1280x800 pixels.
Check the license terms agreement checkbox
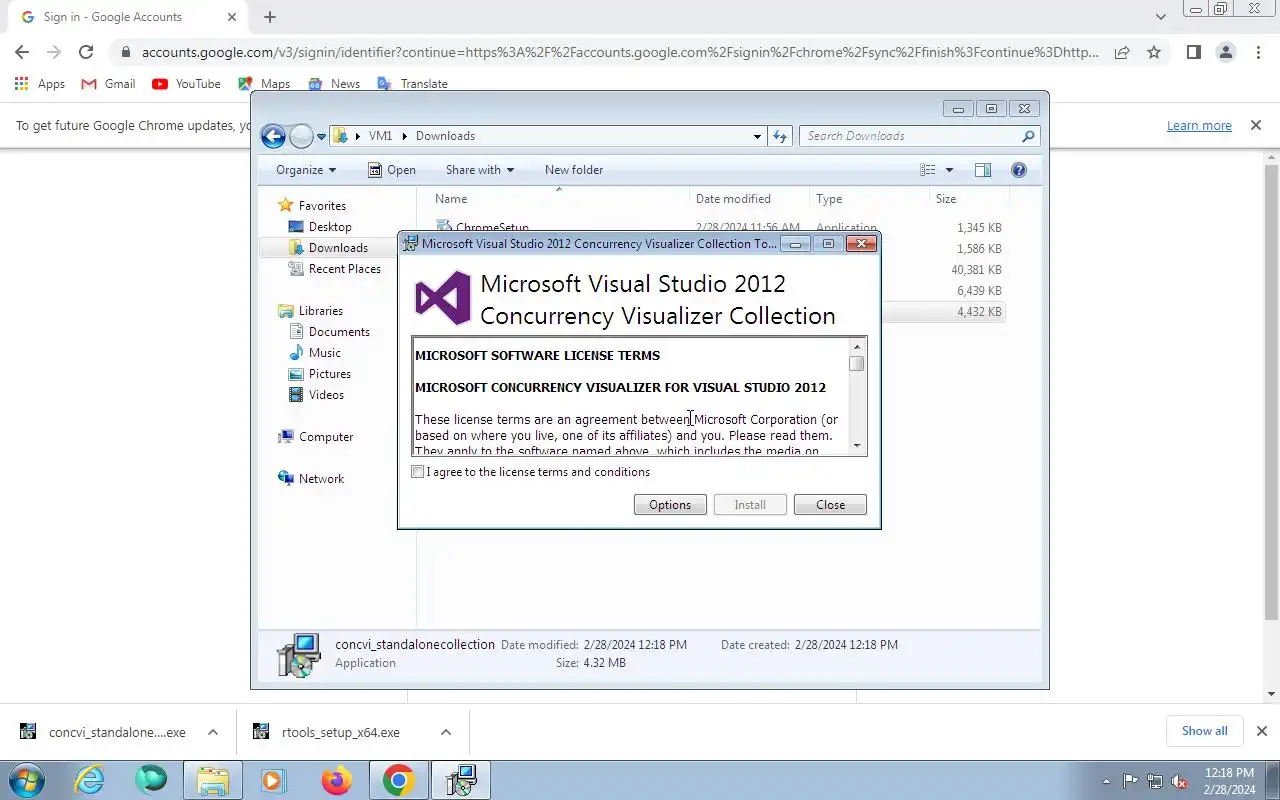pyautogui.click(x=418, y=472)
